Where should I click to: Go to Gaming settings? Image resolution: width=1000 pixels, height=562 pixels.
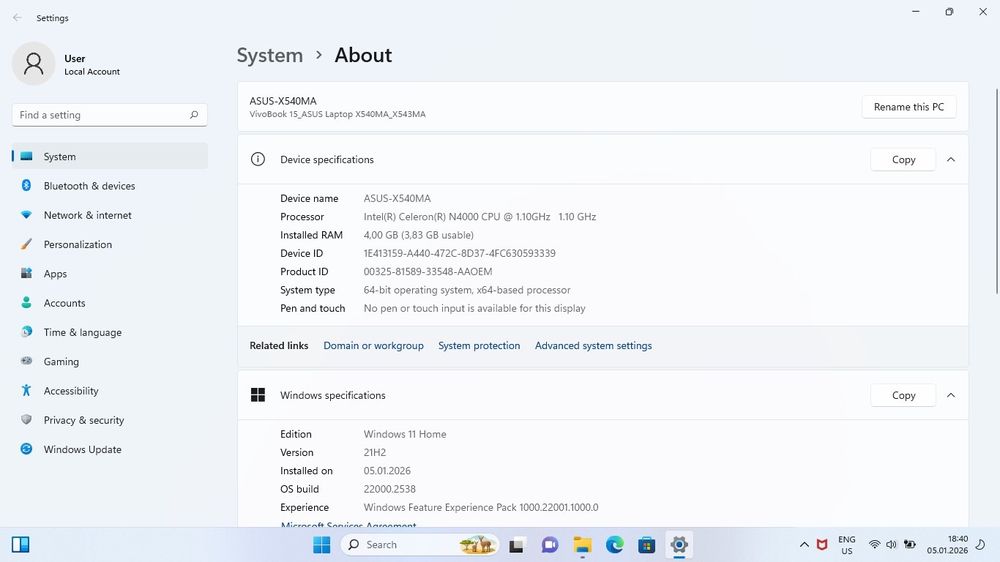(x=110, y=362)
